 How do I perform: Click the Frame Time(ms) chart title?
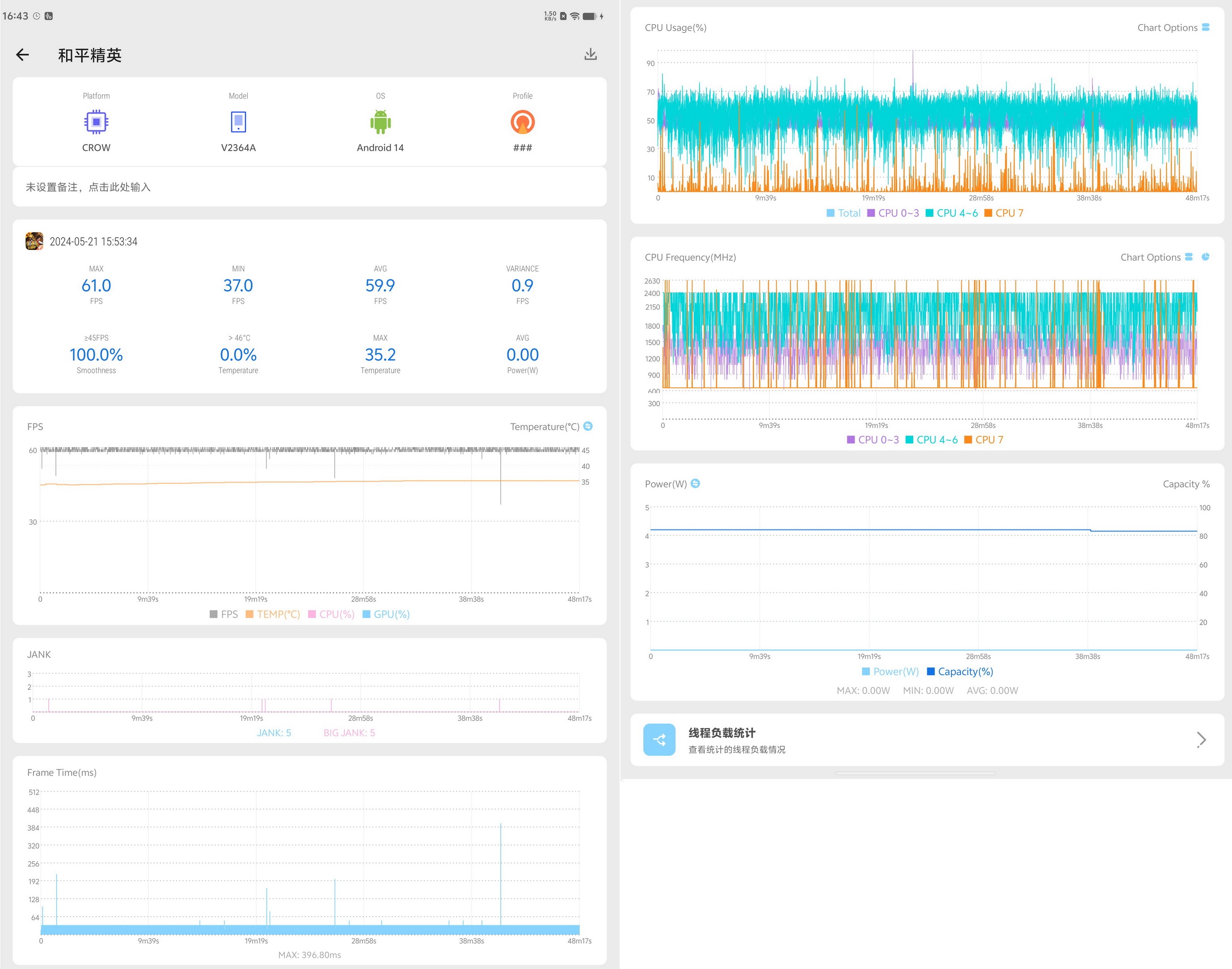click(x=62, y=772)
